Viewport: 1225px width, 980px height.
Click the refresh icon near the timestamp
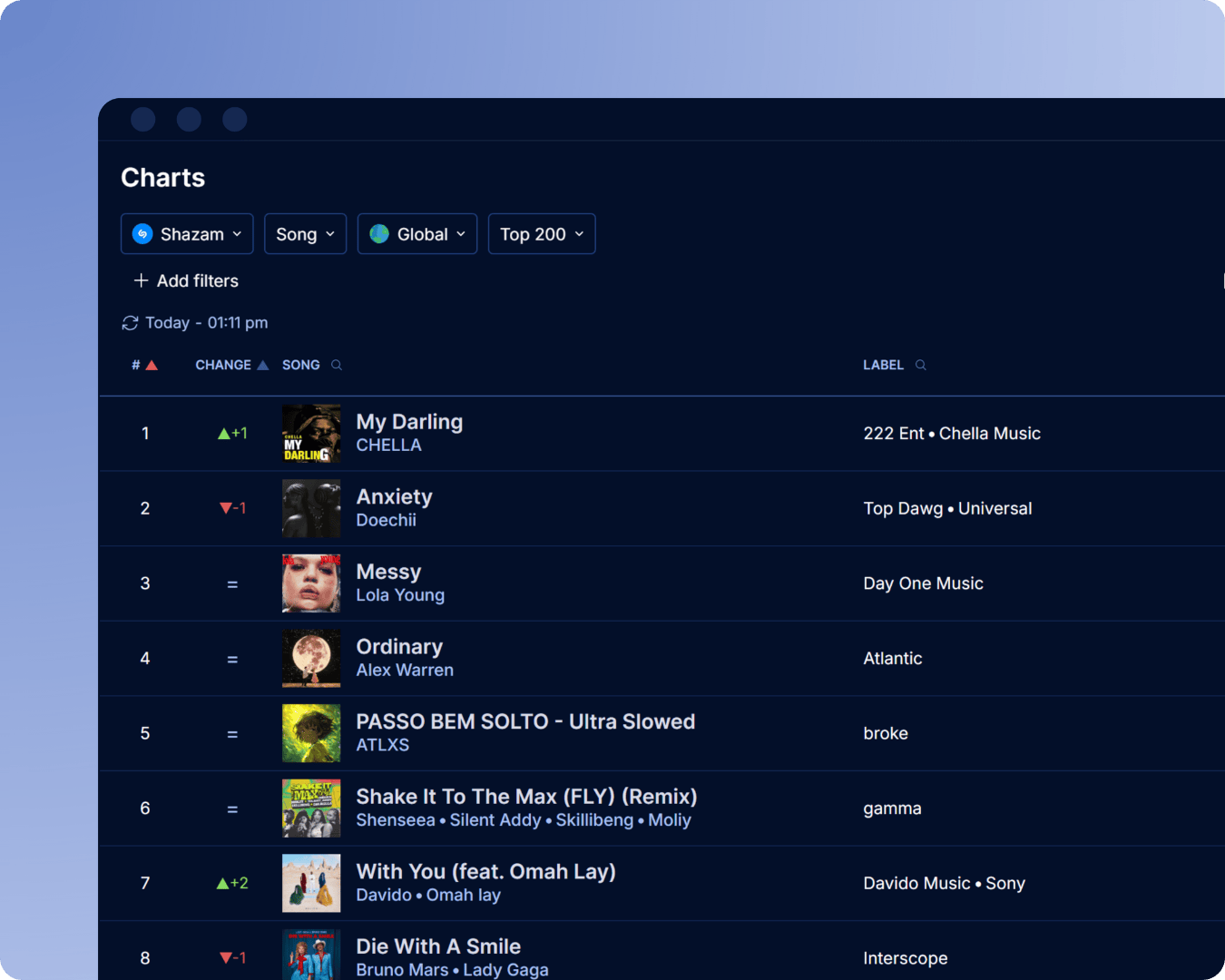(130, 323)
